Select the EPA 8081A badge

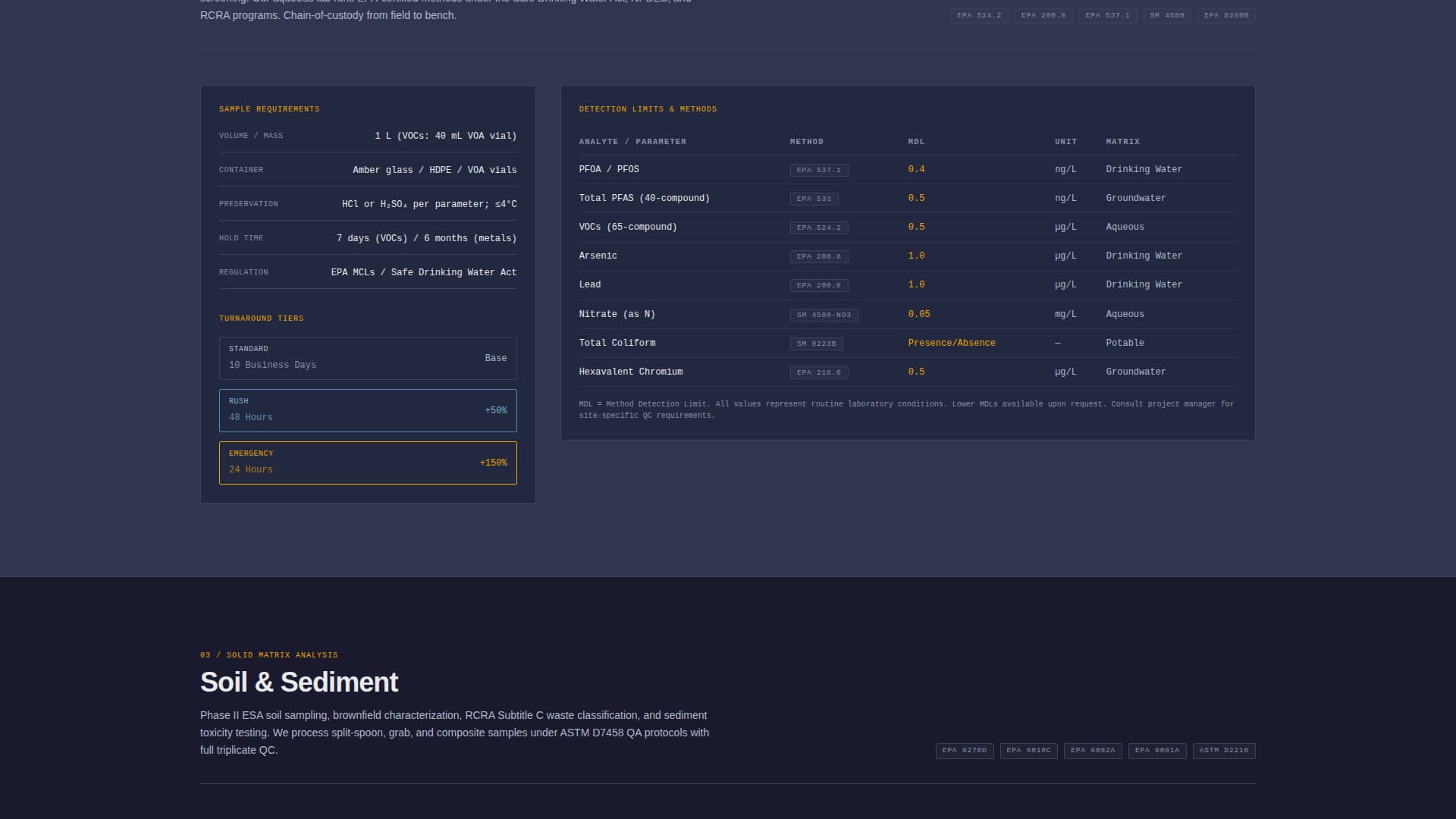pos(1157,751)
